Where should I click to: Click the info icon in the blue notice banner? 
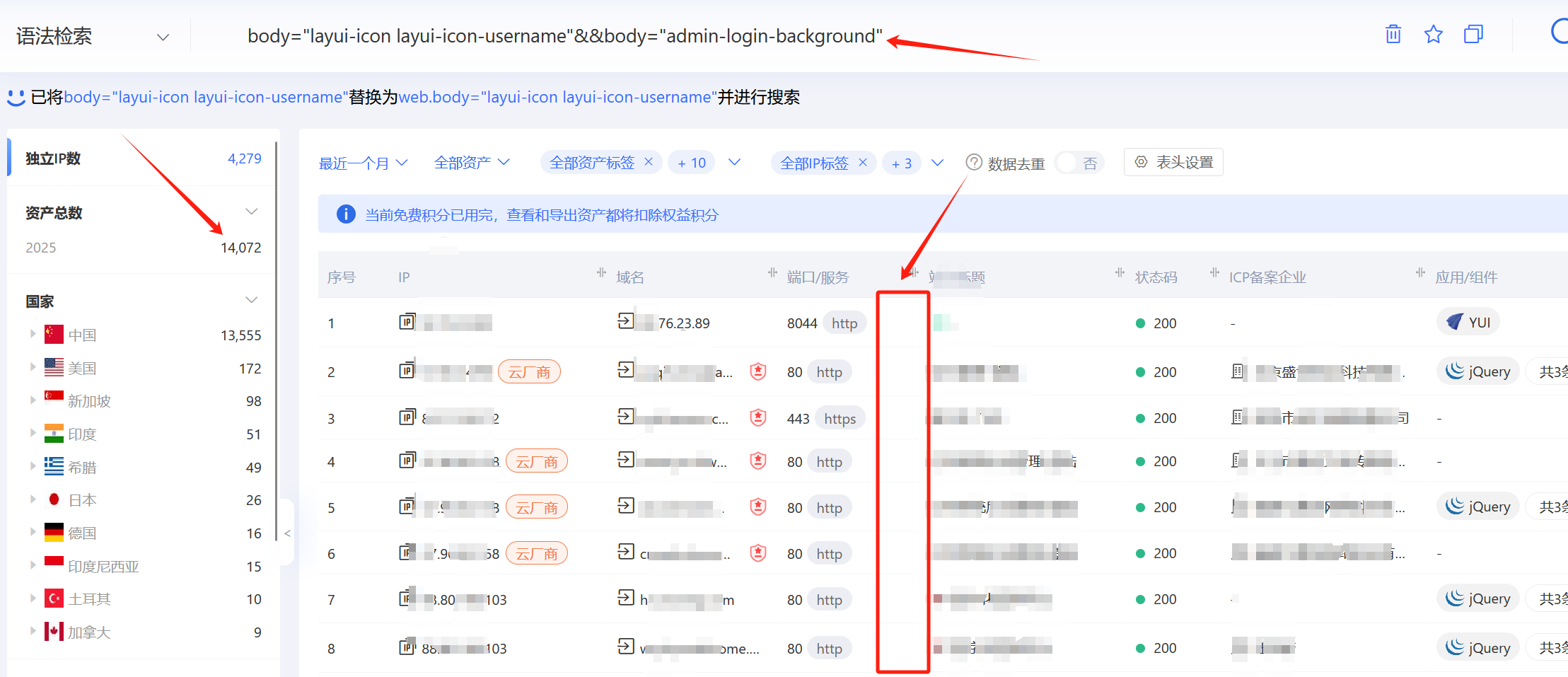click(346, 214)
